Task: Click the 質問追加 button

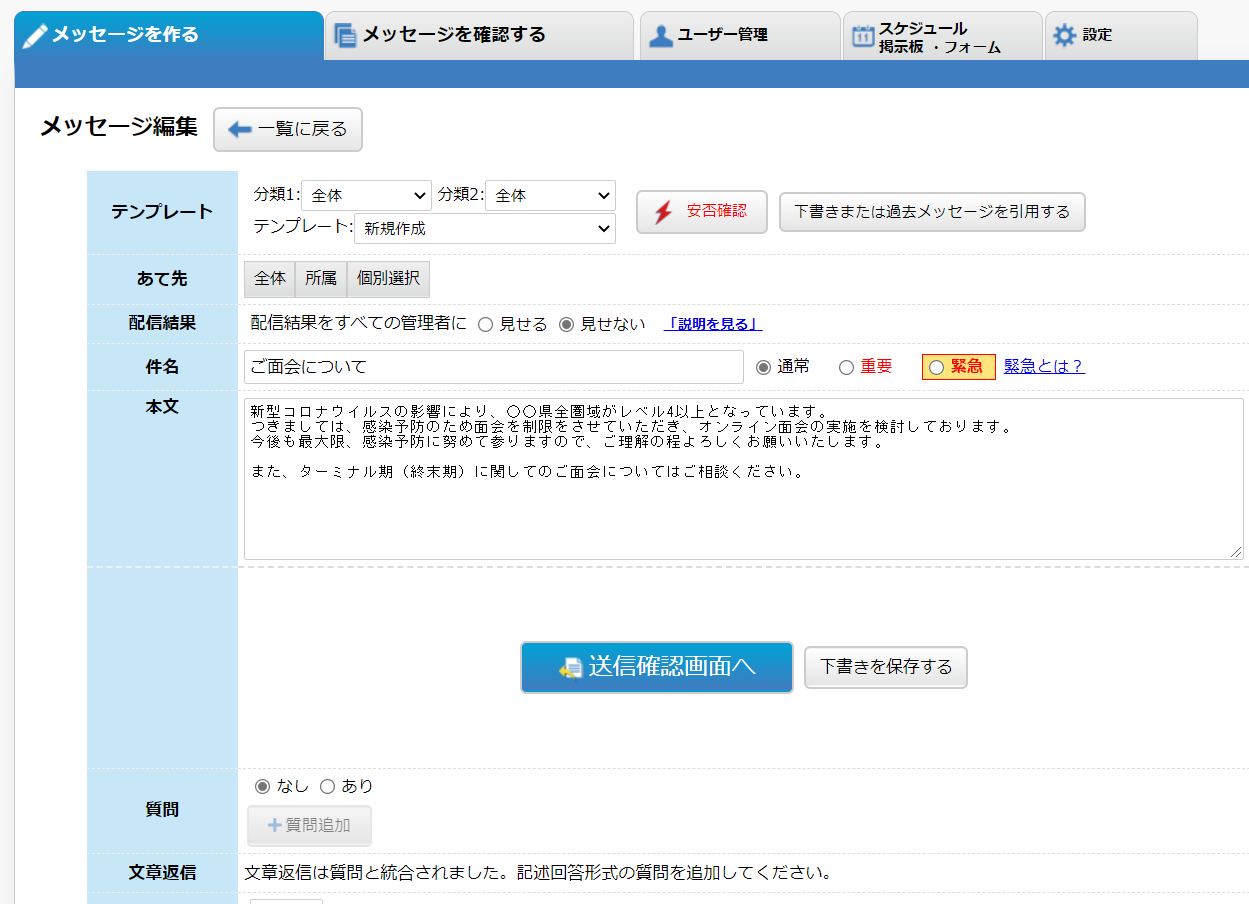Action: (310, 826)
